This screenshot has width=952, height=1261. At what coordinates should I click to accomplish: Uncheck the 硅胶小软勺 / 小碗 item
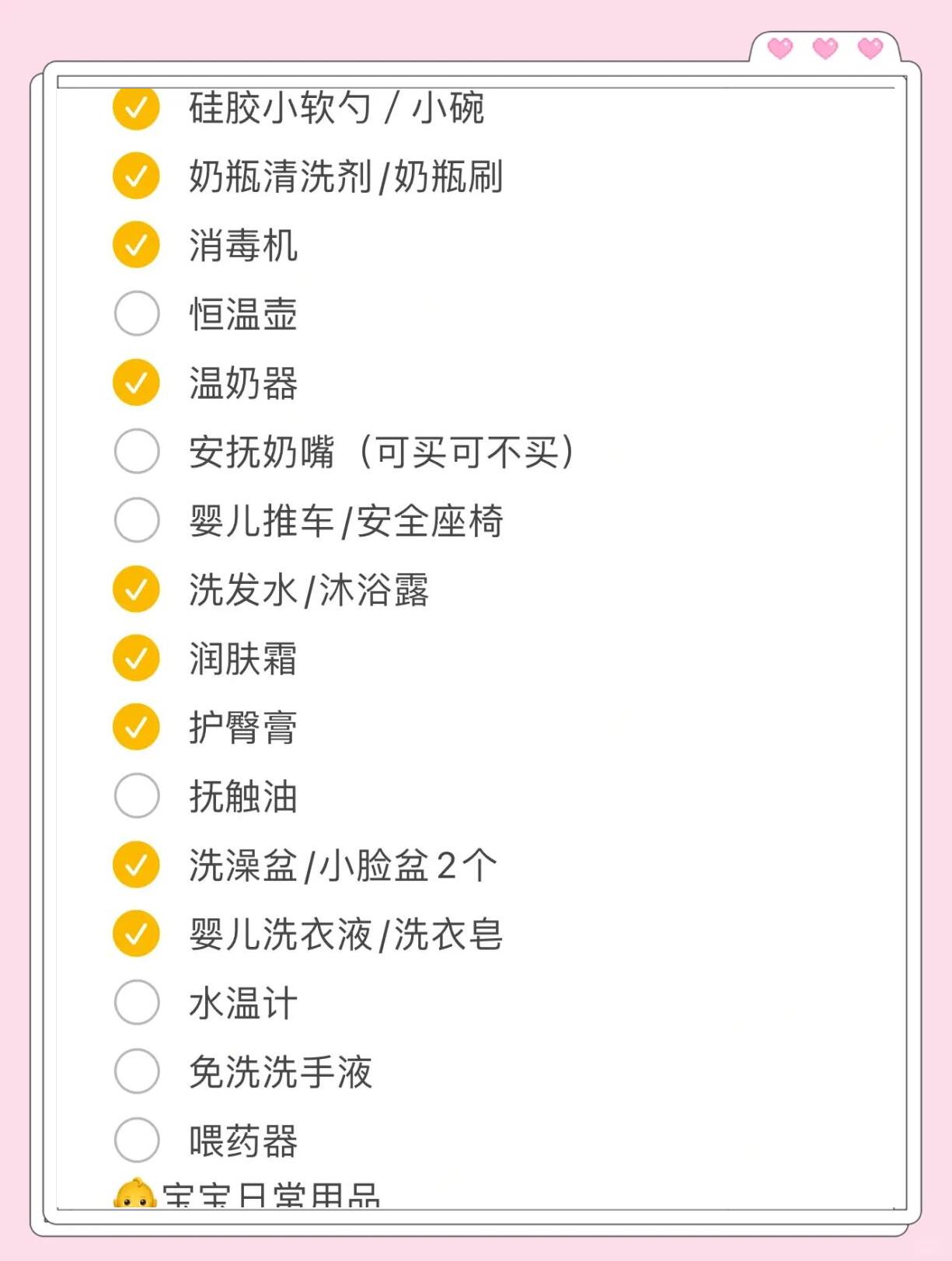(x=136, y=108)
